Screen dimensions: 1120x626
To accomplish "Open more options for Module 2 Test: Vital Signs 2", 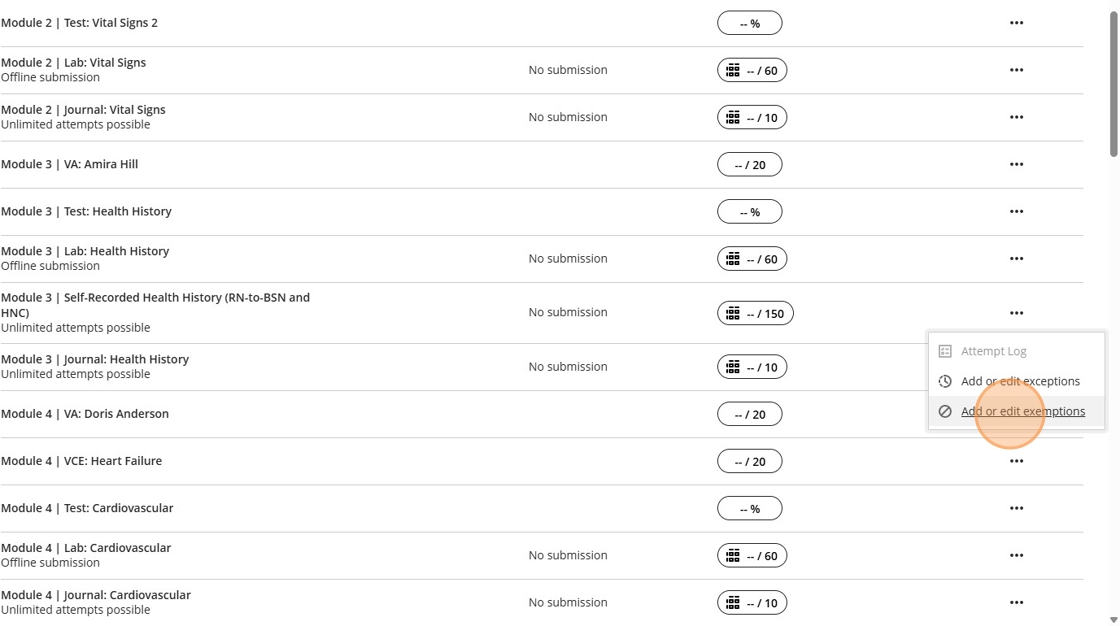I will click(x=1016, y=23).
